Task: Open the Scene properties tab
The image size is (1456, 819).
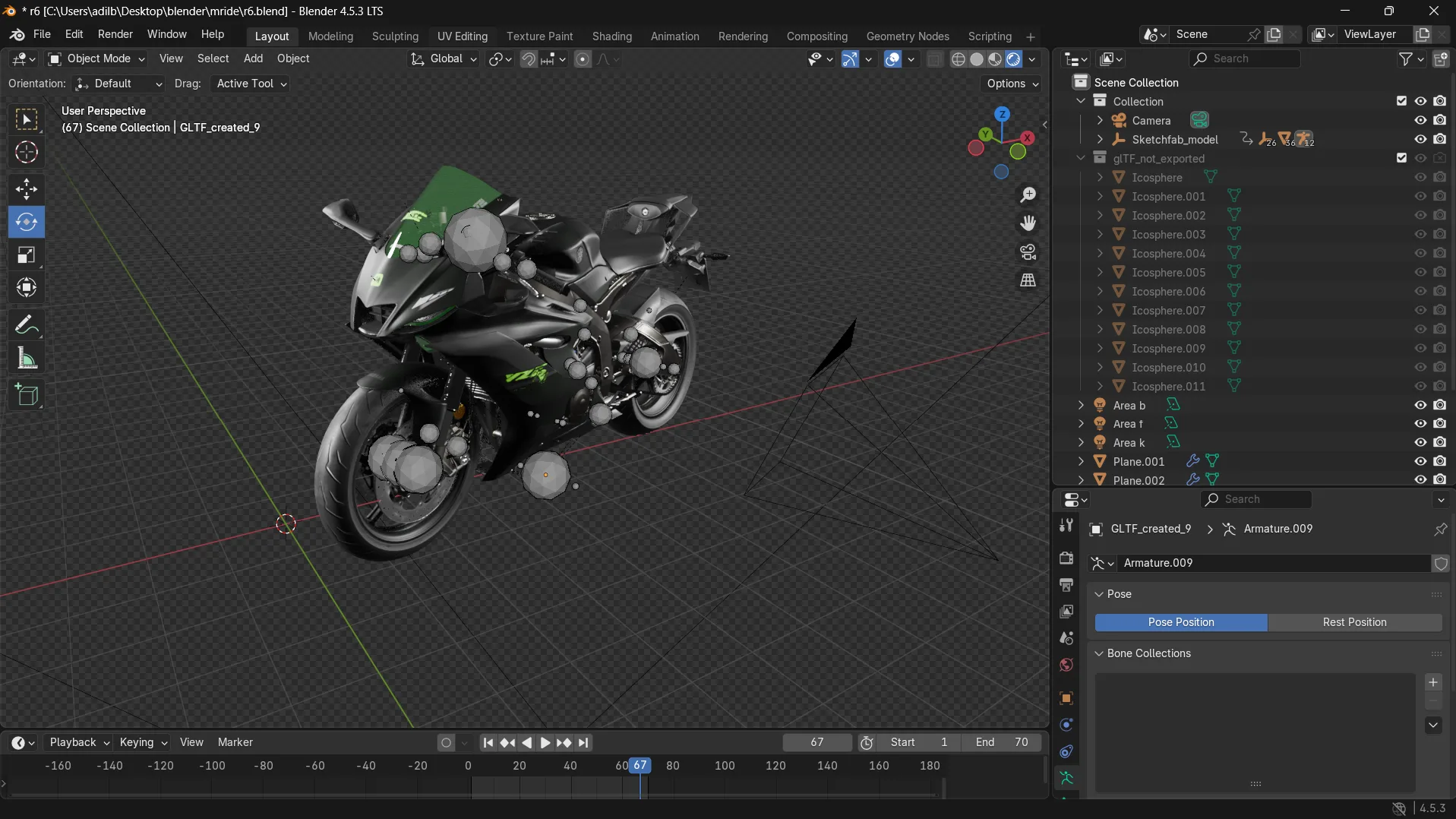Action: [x=1066, y=637]
